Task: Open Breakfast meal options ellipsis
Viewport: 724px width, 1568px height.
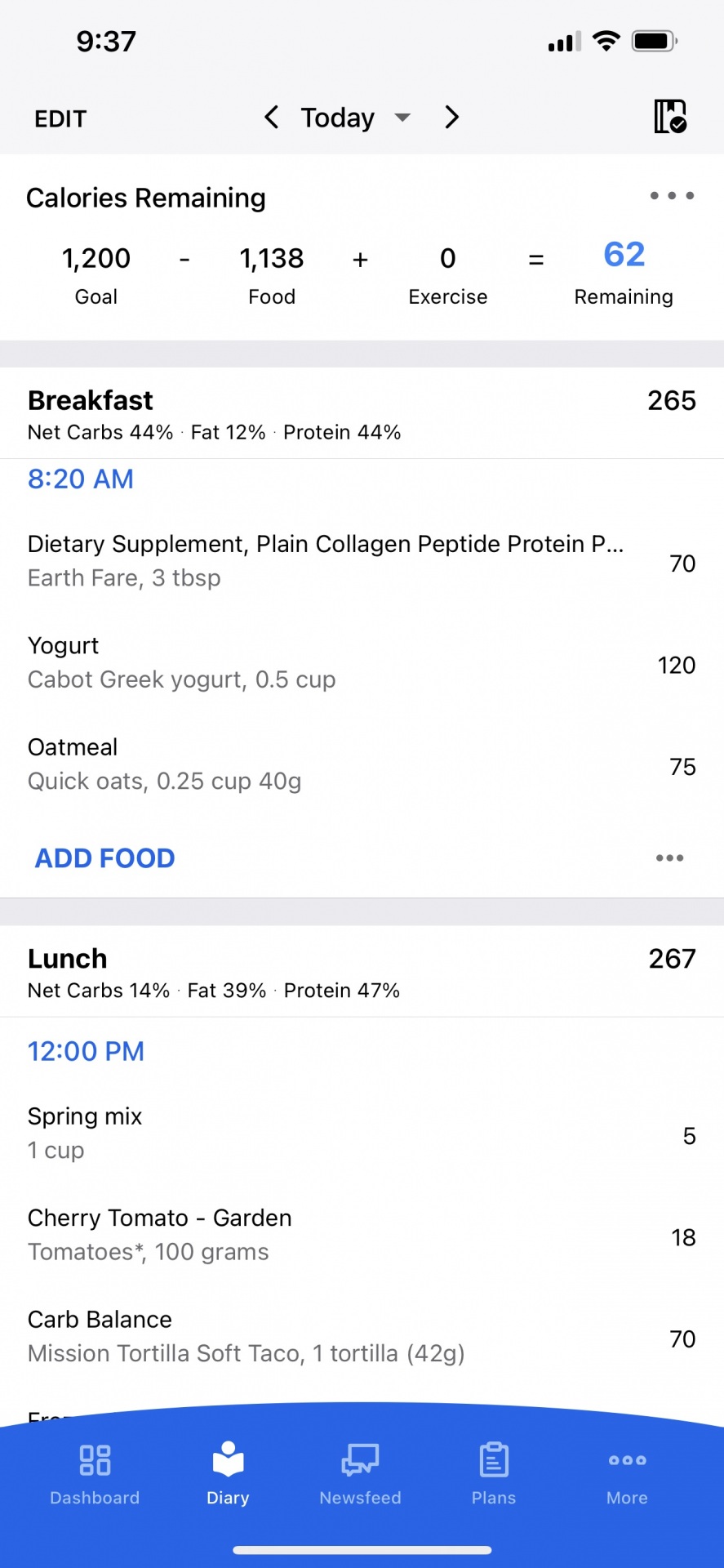Action: [669, 858]
